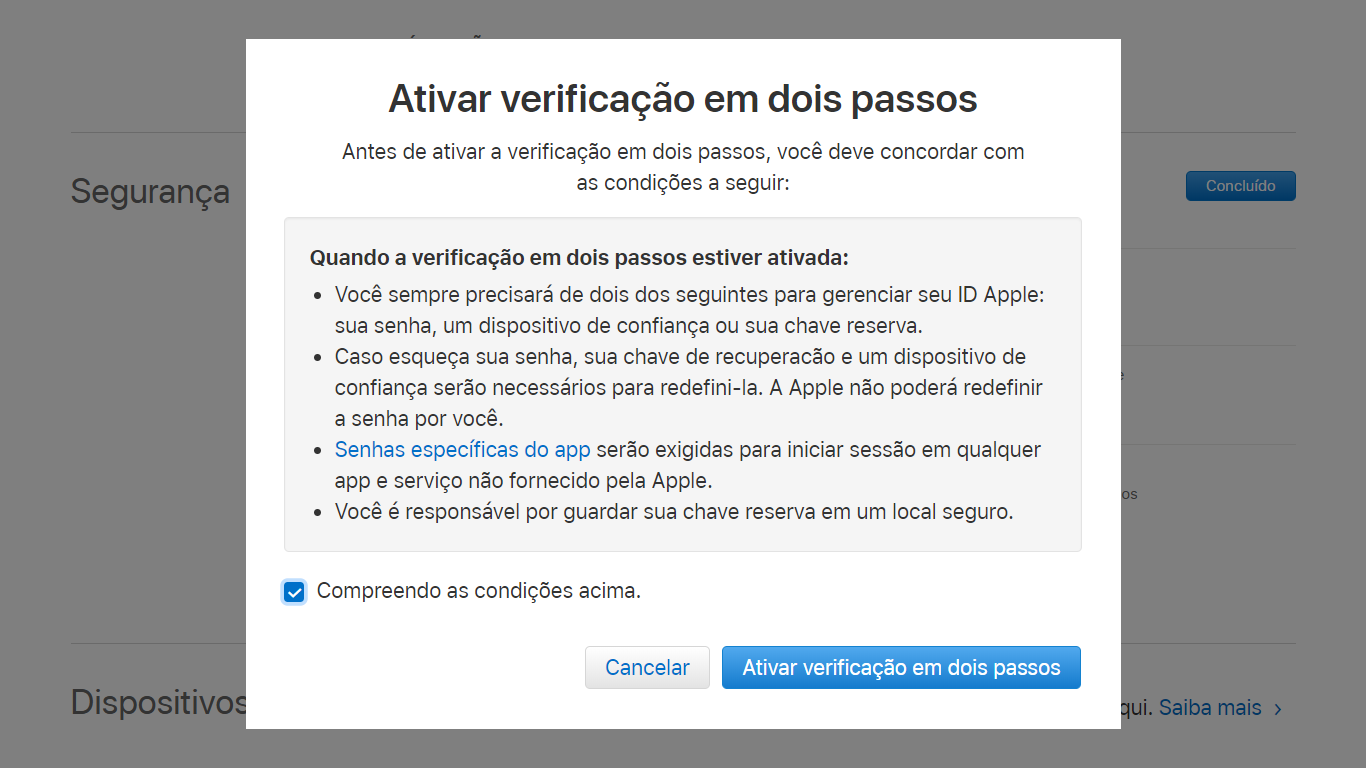The height and width of the screenshot is (768, 1366).
Task: Click the 'app e serviço não fornecido pela Apple' line
Action: [523, 481]
